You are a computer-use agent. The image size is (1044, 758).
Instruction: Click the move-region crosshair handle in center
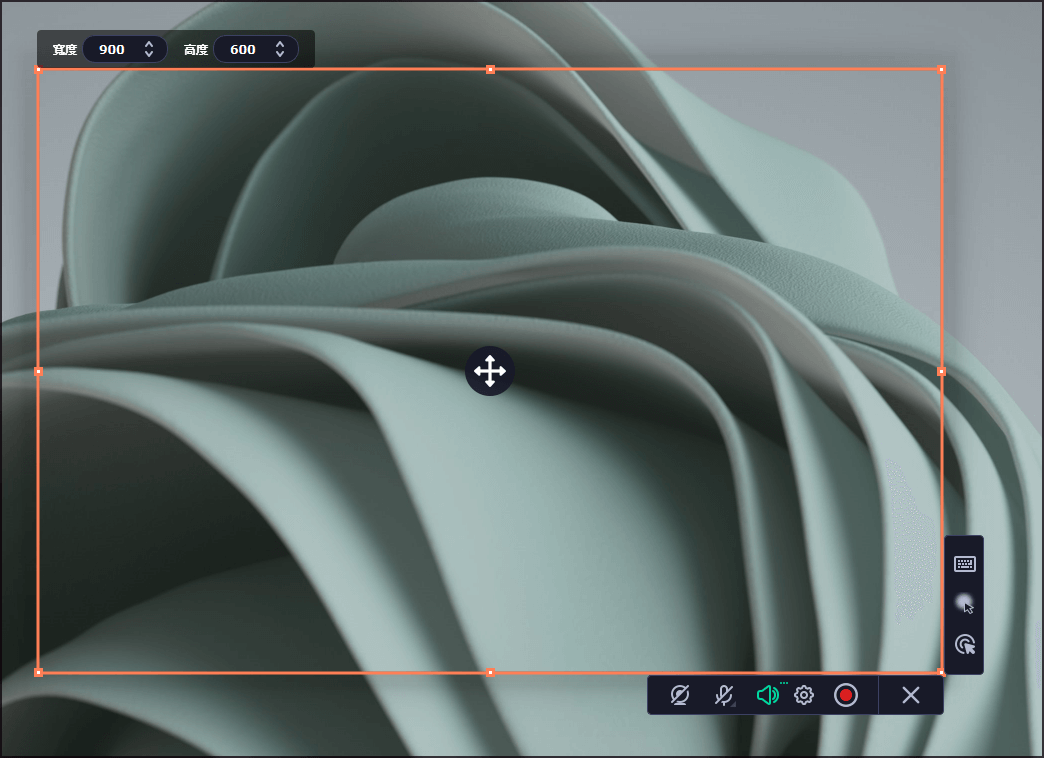click(490, 371)
